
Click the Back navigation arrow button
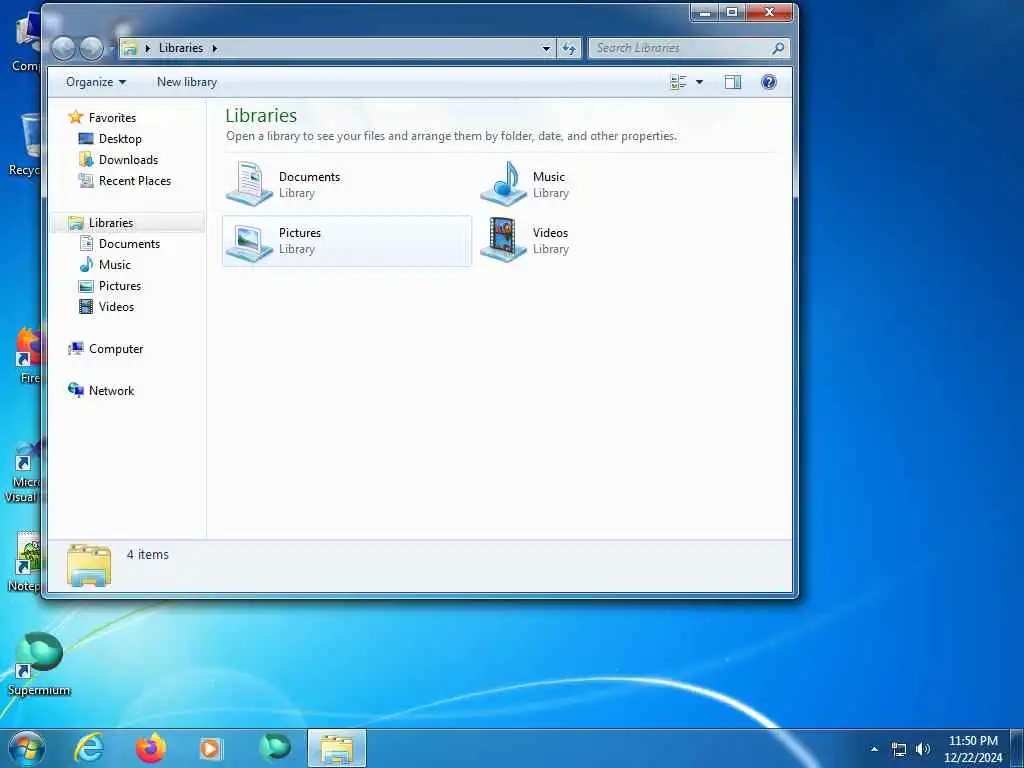coord(63,48)
